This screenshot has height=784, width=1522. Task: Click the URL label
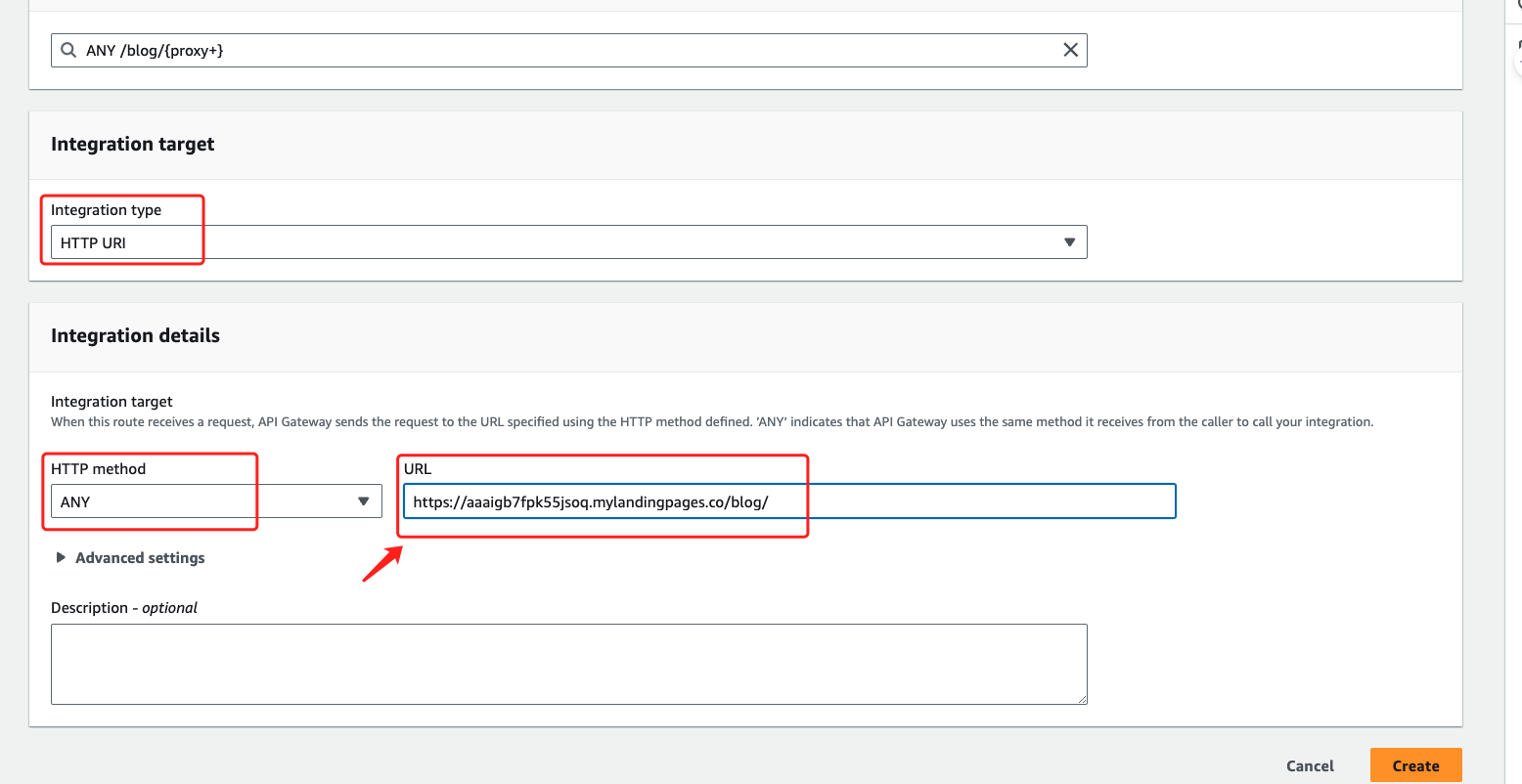coord(418,469)
